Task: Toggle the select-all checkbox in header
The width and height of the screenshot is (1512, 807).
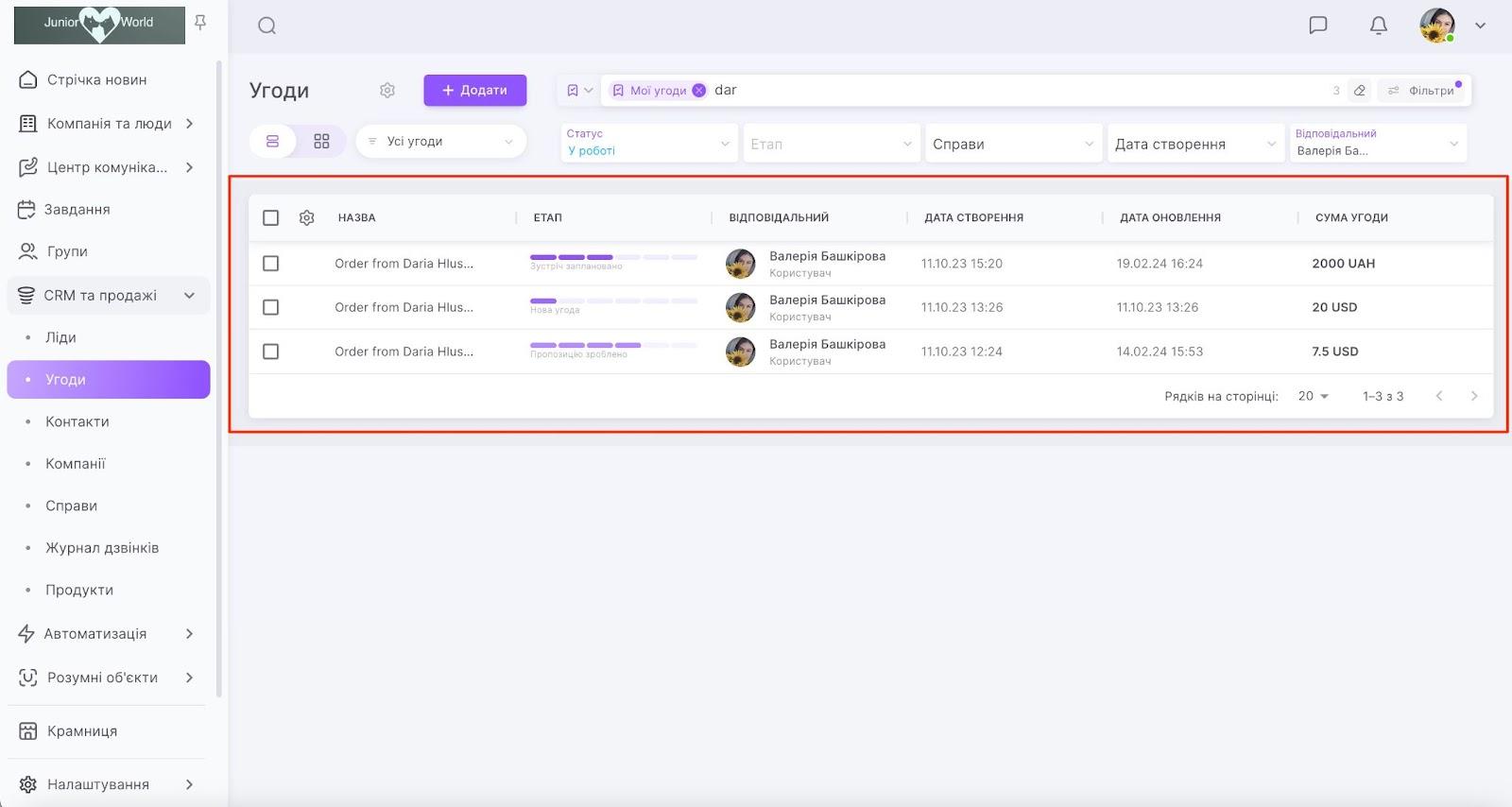Action: pyautogui.click(x=271, y=218)
